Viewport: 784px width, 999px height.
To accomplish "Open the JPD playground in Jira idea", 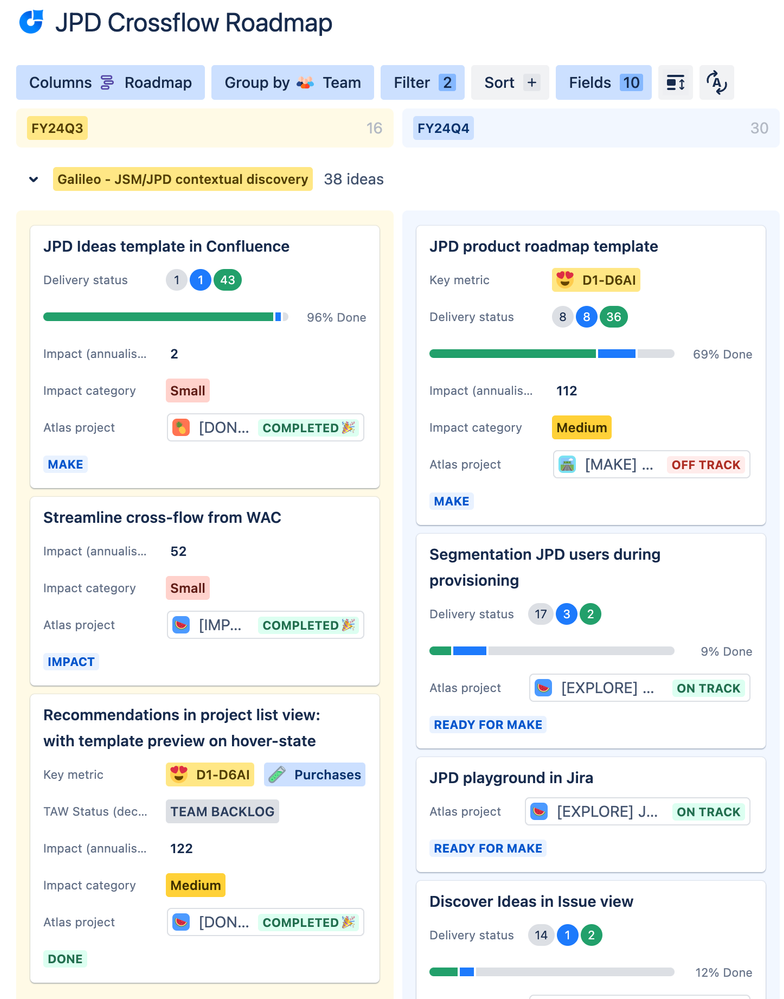I will (511, 778).
